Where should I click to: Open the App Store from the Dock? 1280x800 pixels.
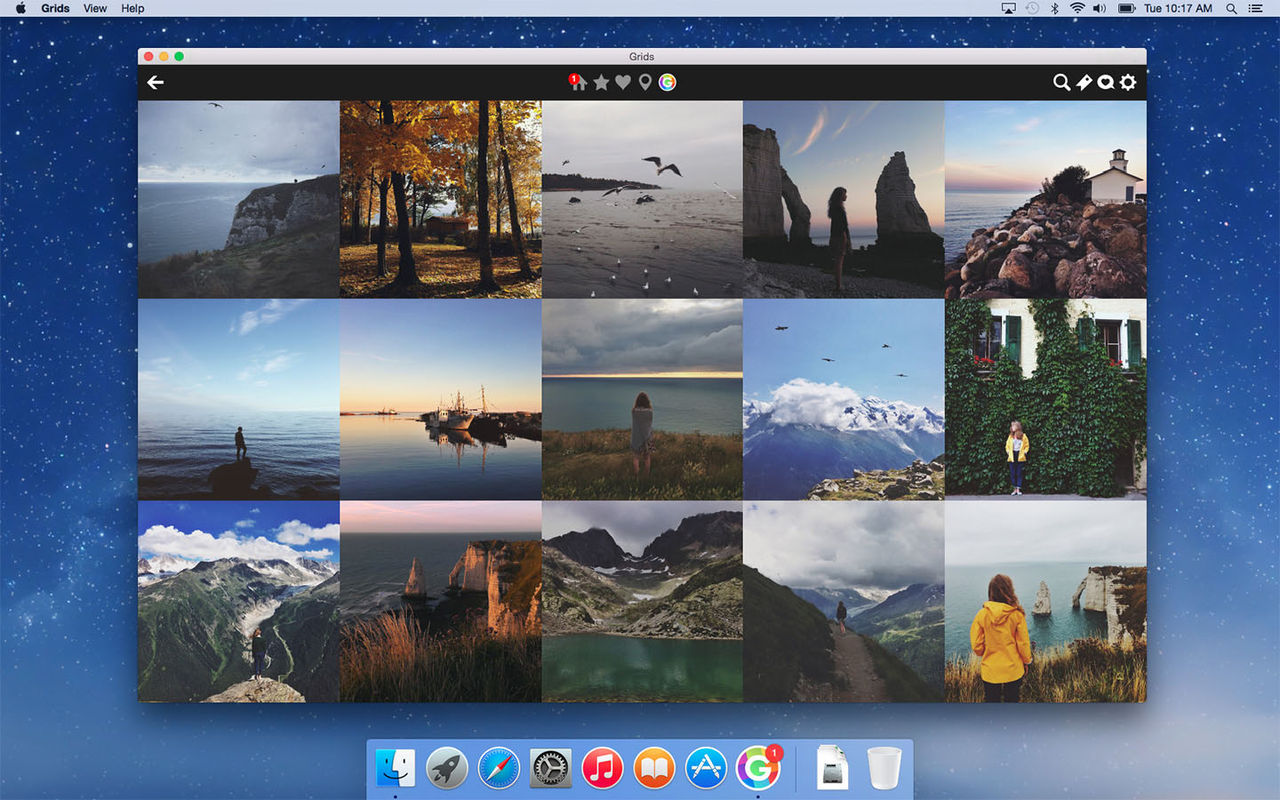pyautogui.click(x=706, y=767)
